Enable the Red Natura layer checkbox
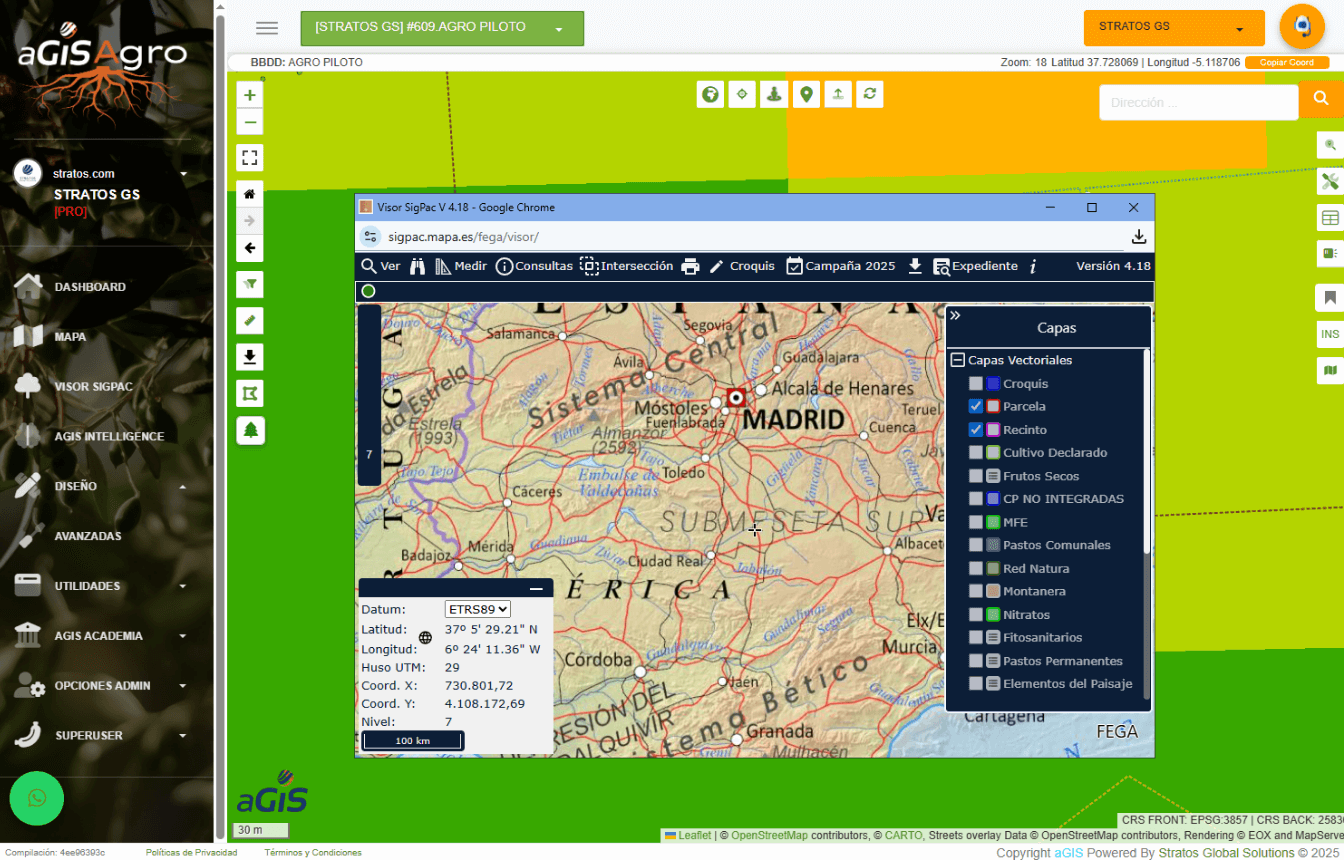 pyautogui.click(x=975, y=568)
